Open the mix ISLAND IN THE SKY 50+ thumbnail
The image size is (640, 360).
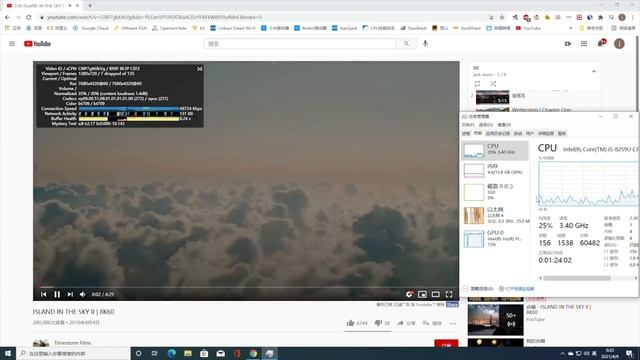point(496,320)
